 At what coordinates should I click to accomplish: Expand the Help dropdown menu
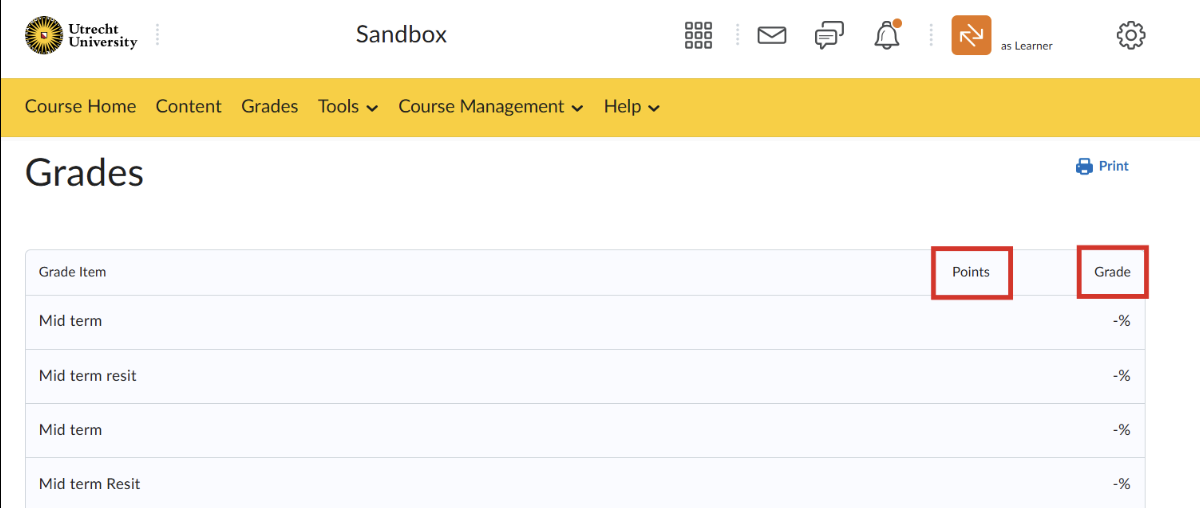click(631, 107)
